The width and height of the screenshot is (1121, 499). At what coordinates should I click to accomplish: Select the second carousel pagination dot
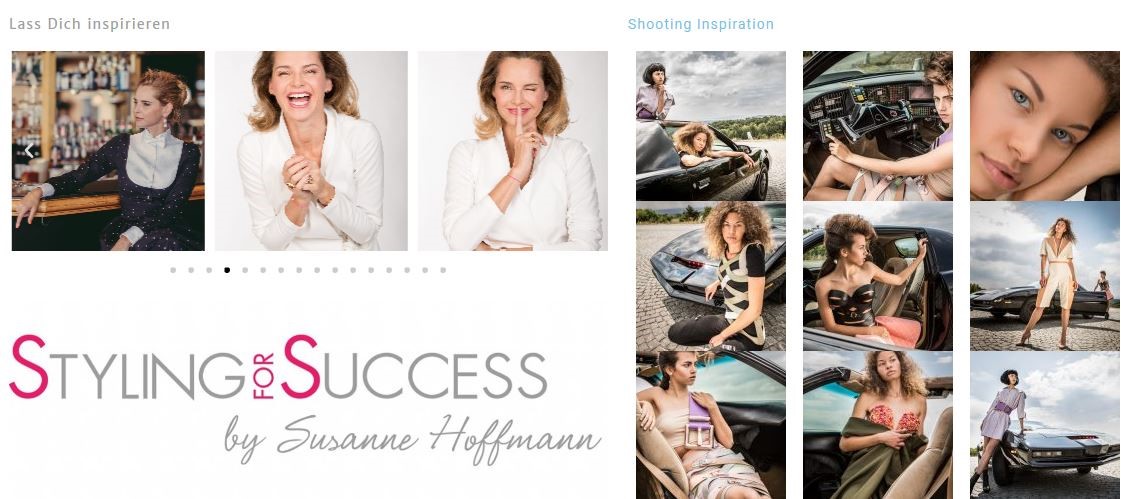[x=191, y=270]
